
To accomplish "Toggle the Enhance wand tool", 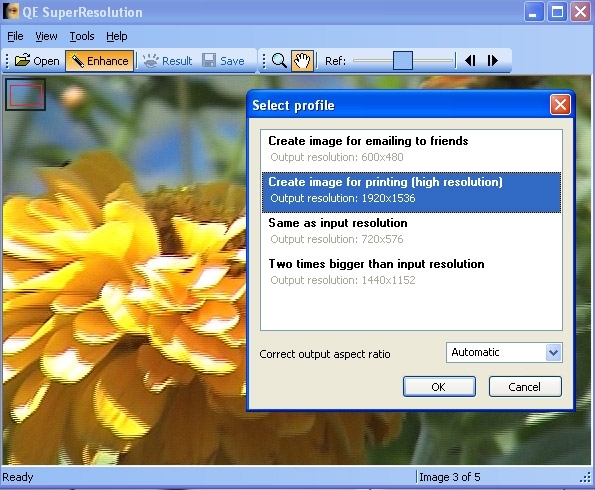I will point(99,61).
